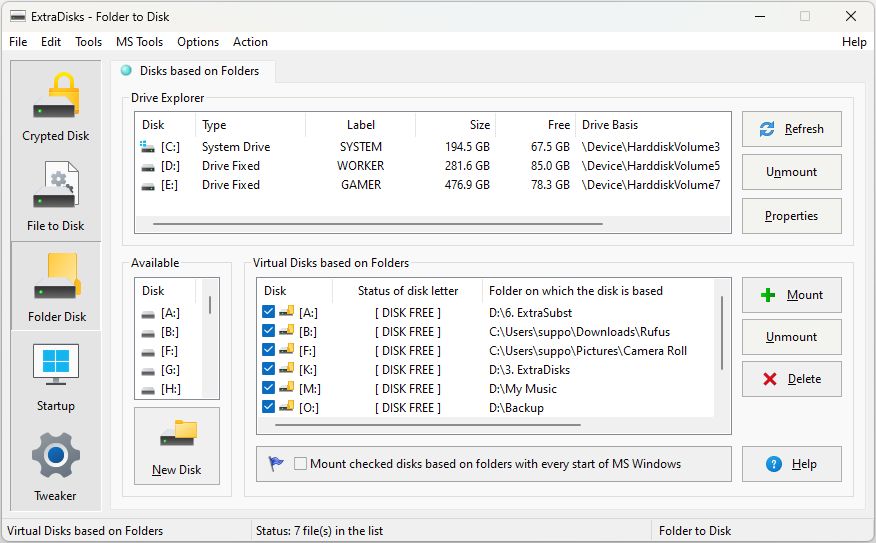Click the red Delete button
Viewport: 876px width, 543px height.
pos(791,379)
